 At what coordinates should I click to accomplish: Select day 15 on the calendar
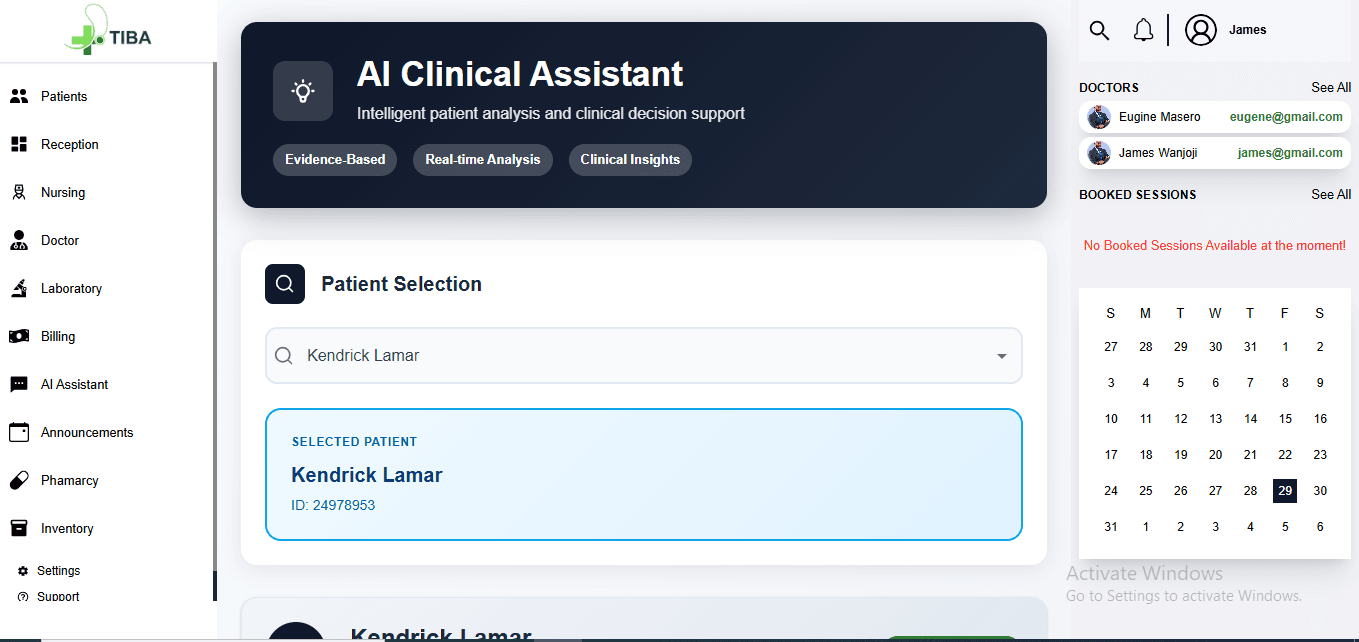[x=1285, y=419]
